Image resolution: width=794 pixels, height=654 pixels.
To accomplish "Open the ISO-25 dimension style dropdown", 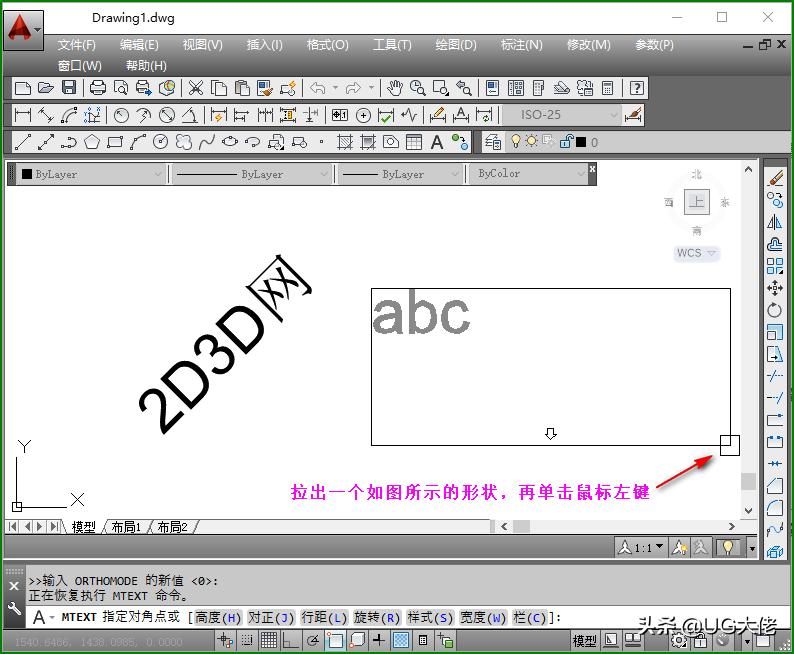I will [x=561, y=115].
